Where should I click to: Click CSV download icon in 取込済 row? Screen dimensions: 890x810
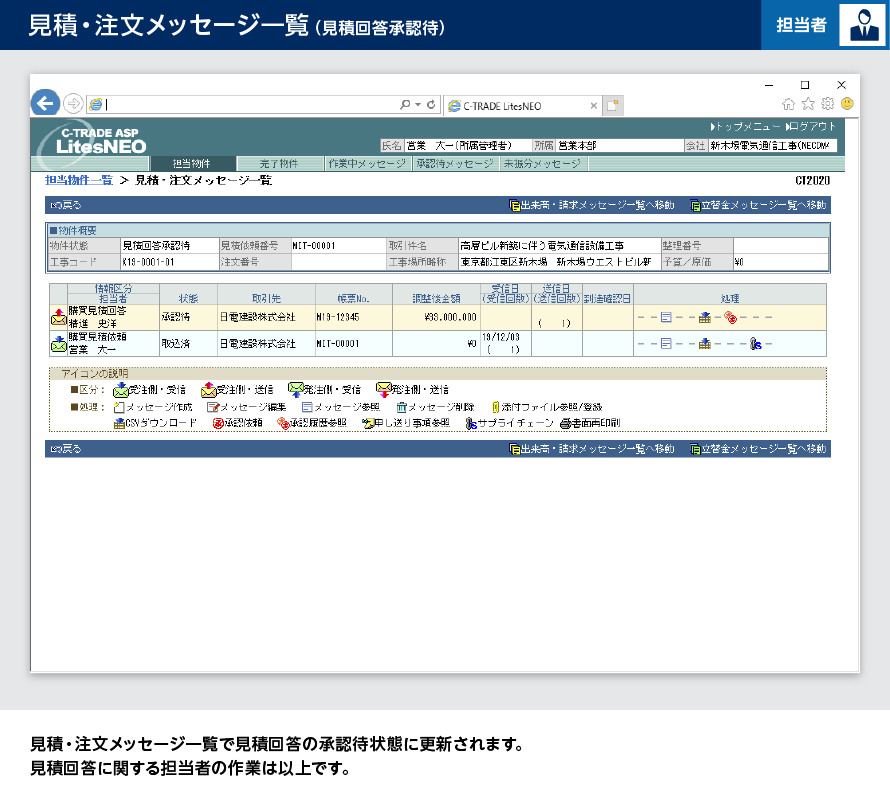click(x=704, y=344)
